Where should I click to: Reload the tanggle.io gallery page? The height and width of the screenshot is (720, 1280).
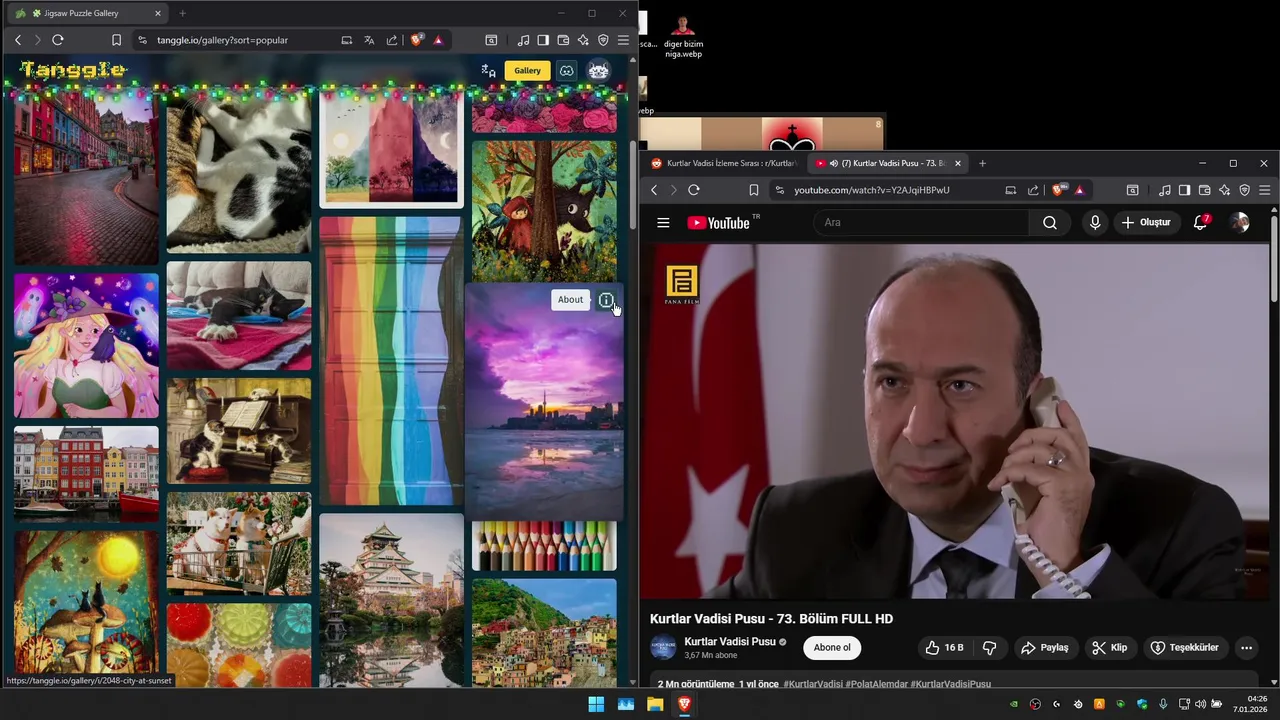[x=58, y=40]
